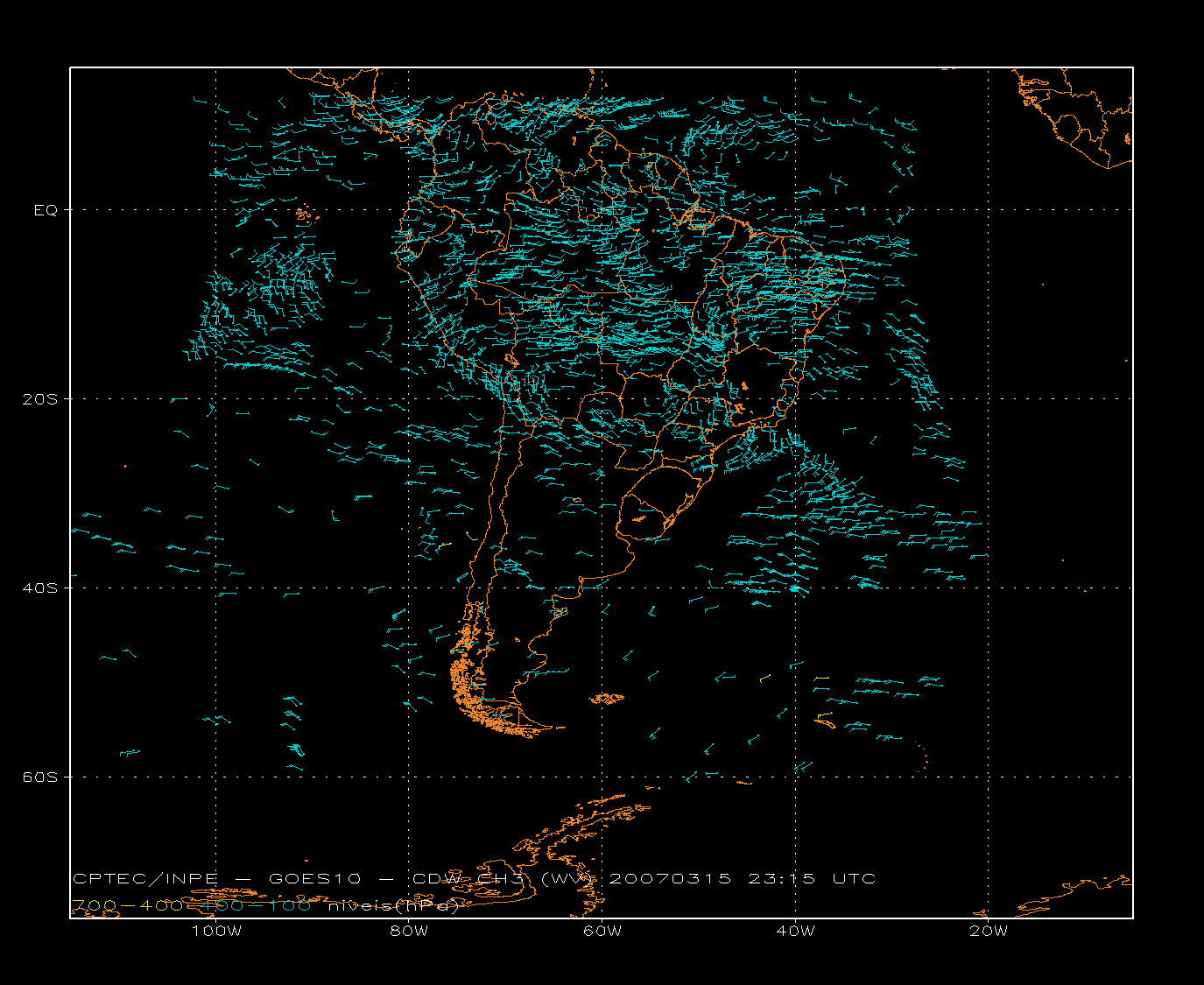1204x985 pixels.
Task: Click the 100W longitude label
Action: (216, 931)
